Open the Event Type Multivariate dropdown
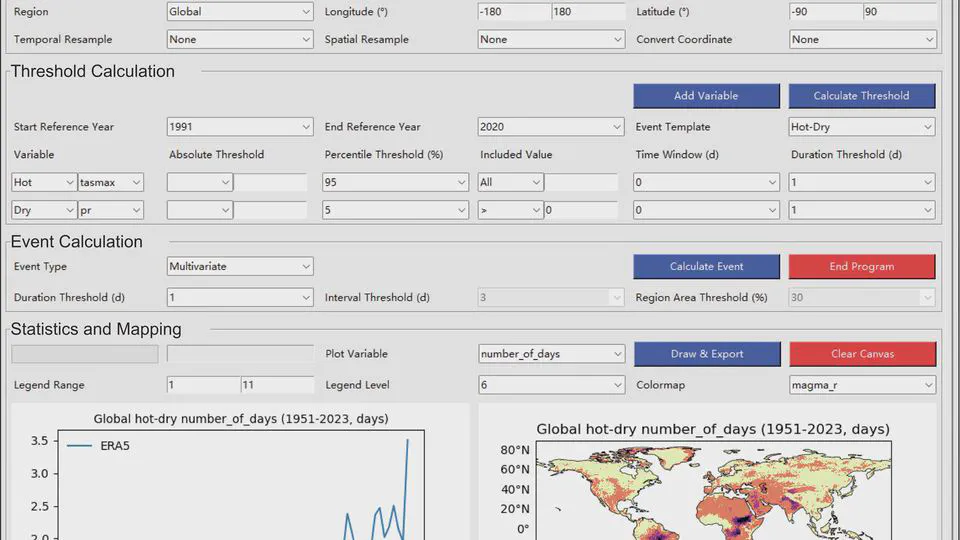 pos(240,267)
